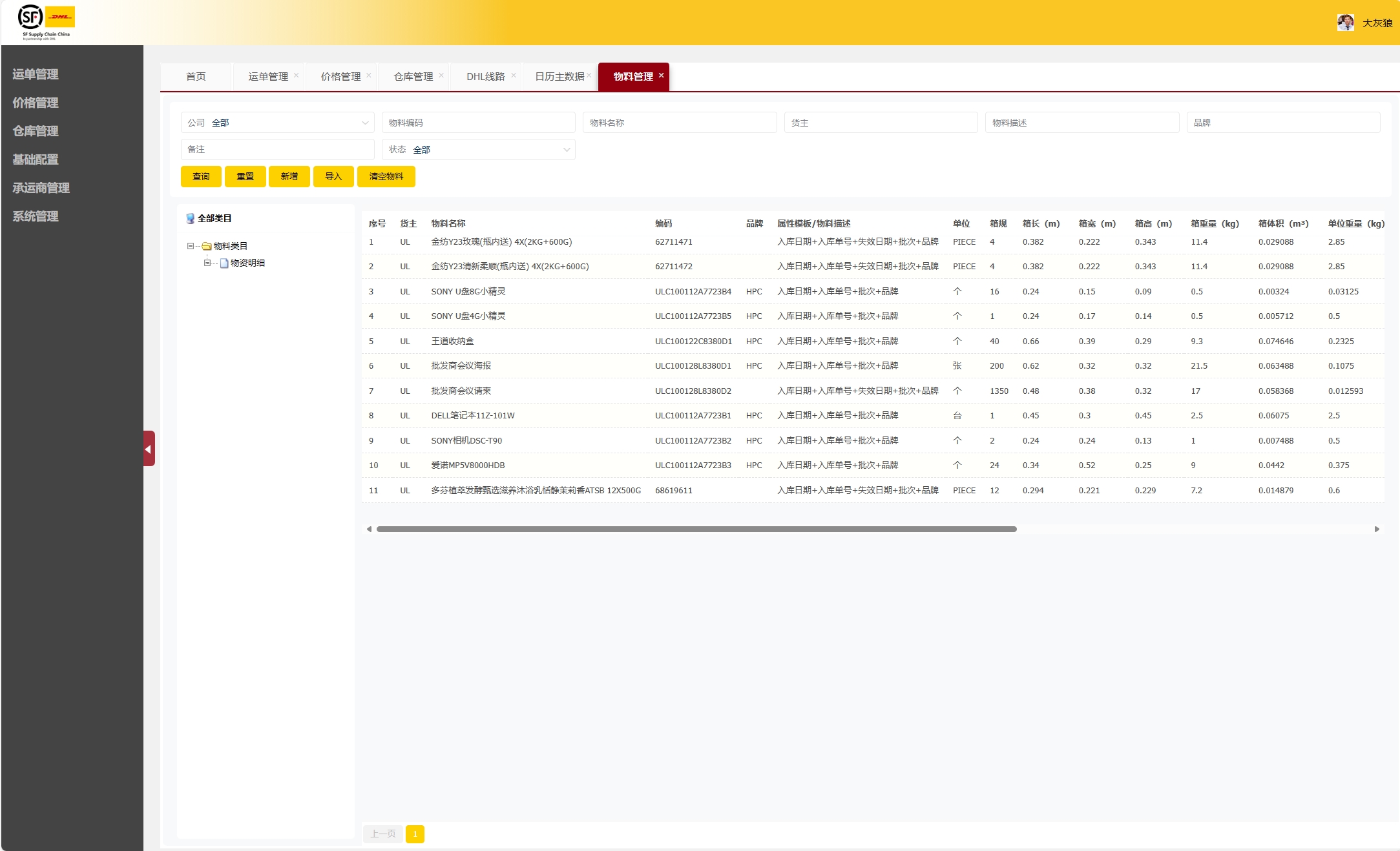
Task: Click the 物料类目 folder icon
Action: tap(207, 246)
